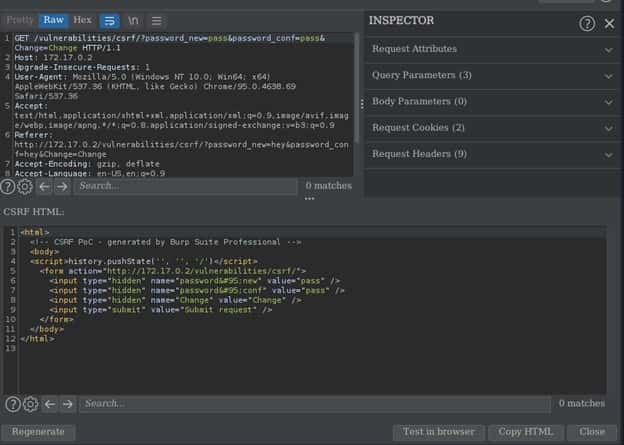Click the form action line in CSRF HTML
This screenshot has height=445, width=624.
[173, 271]
